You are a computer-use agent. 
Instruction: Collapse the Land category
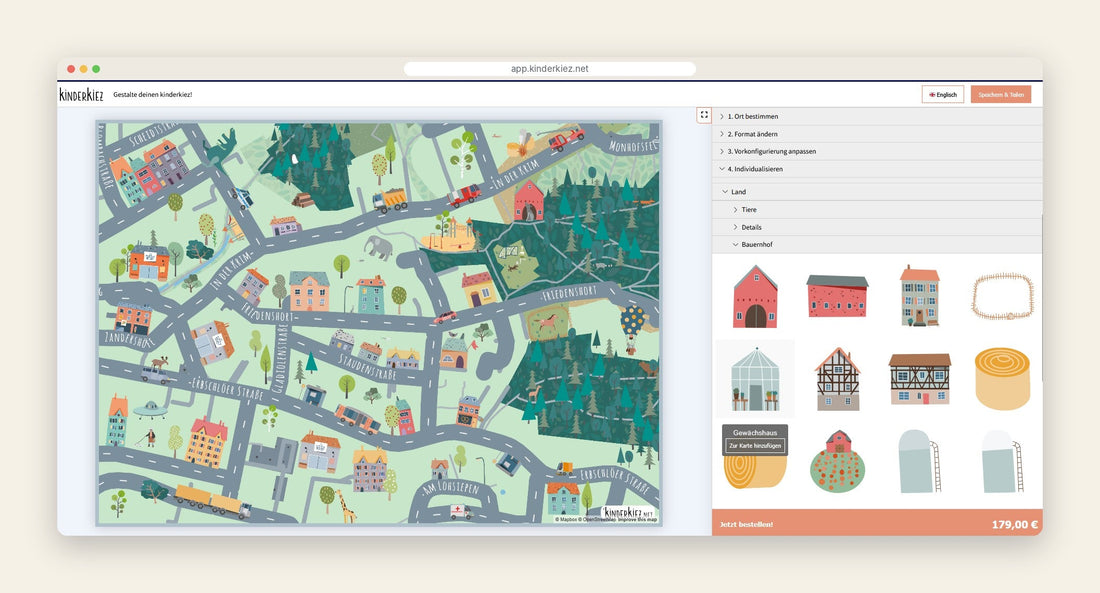(877, 192)
